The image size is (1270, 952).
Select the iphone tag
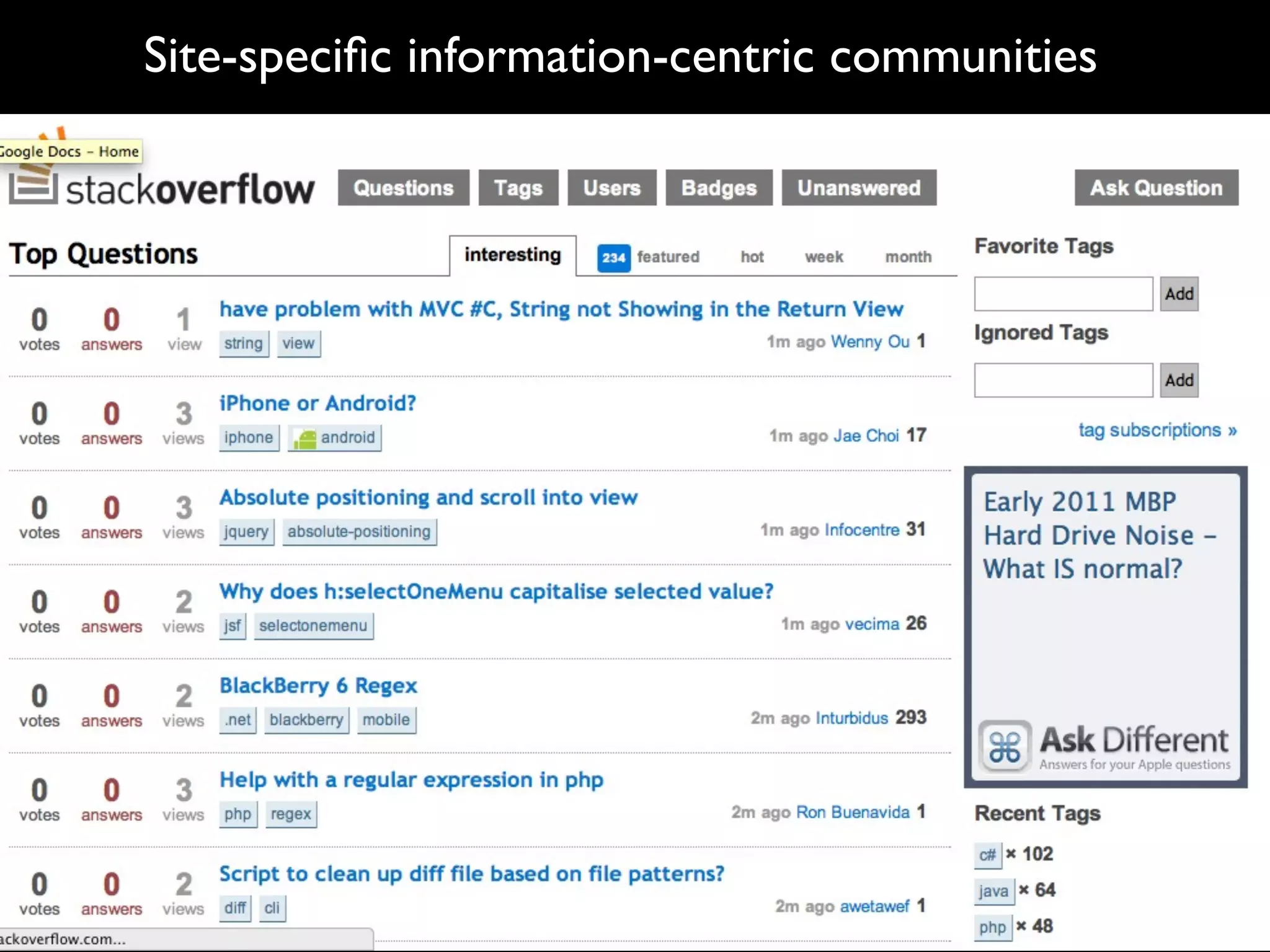[x=249, y=438]
